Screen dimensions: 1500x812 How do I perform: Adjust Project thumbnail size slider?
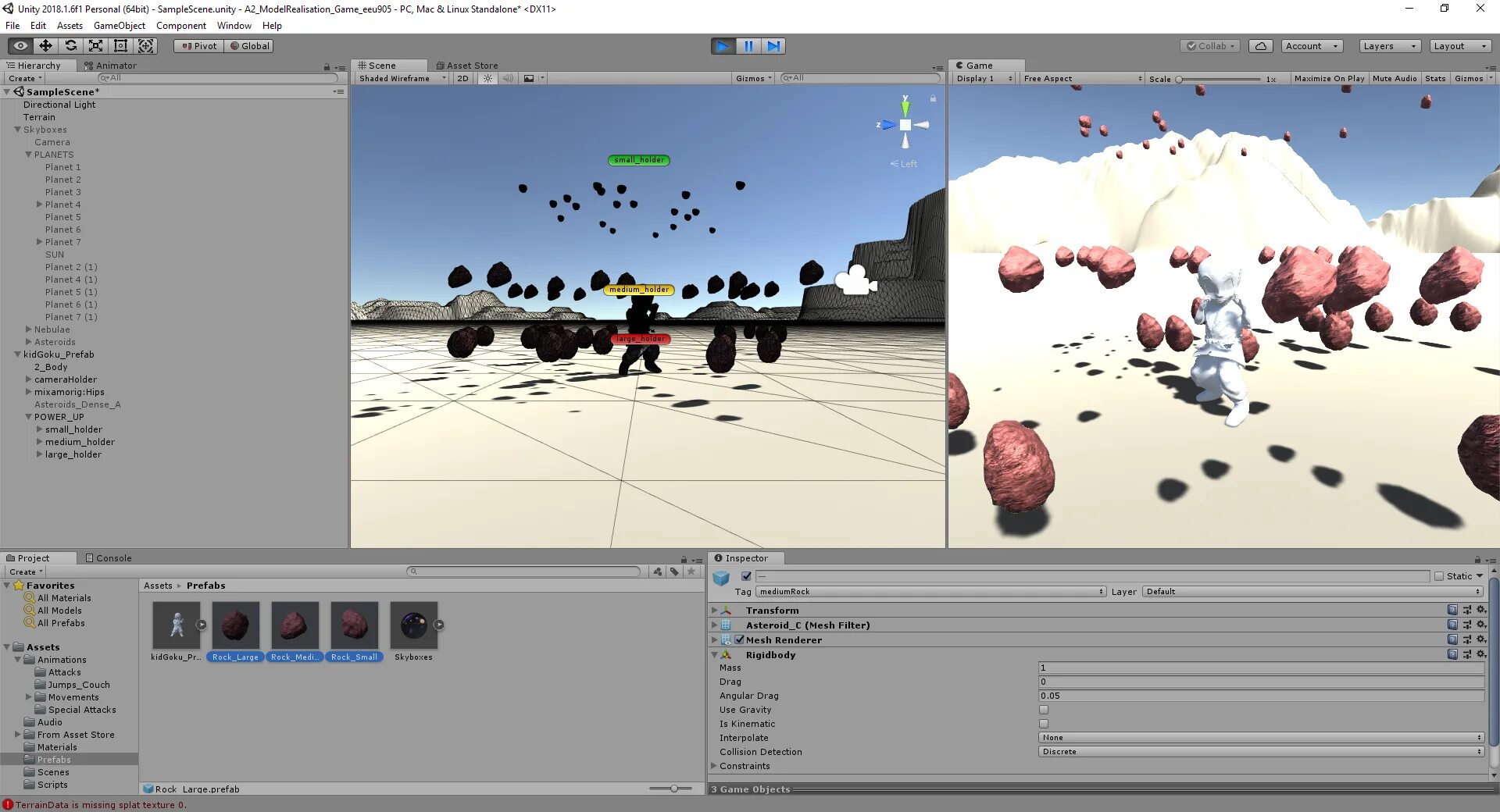pyautogui.click(x=671, y=789)
